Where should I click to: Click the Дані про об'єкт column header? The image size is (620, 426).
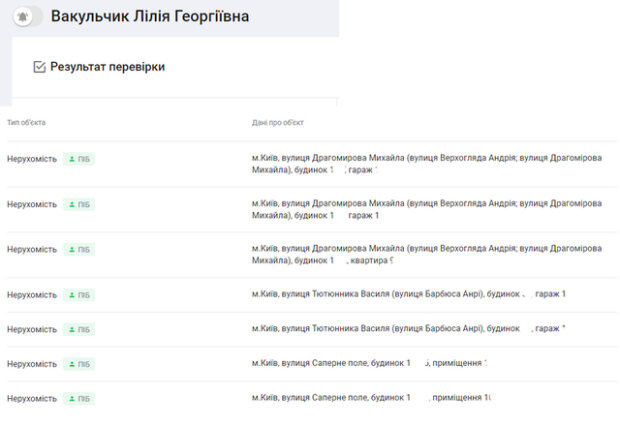(x=278, y=123)
